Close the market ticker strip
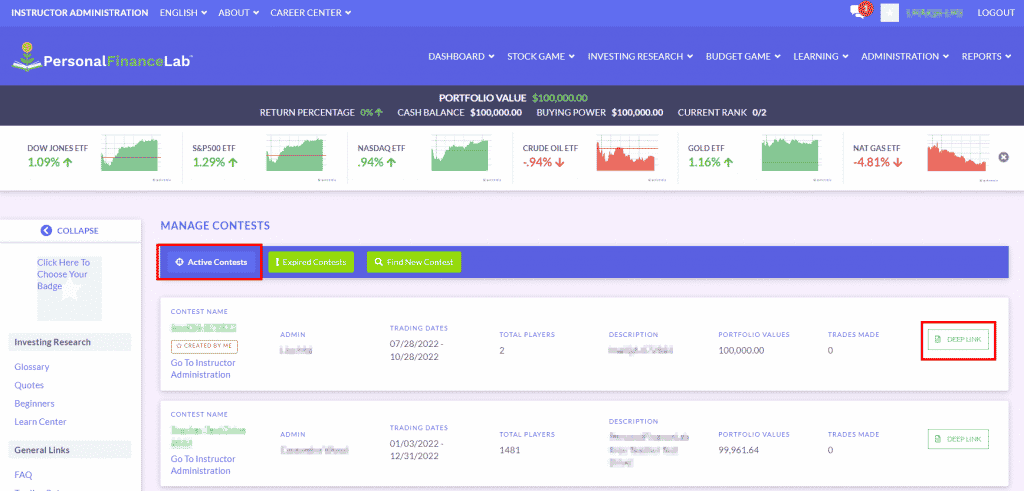The image size is (1024, 491). [x=1004, y=157]
